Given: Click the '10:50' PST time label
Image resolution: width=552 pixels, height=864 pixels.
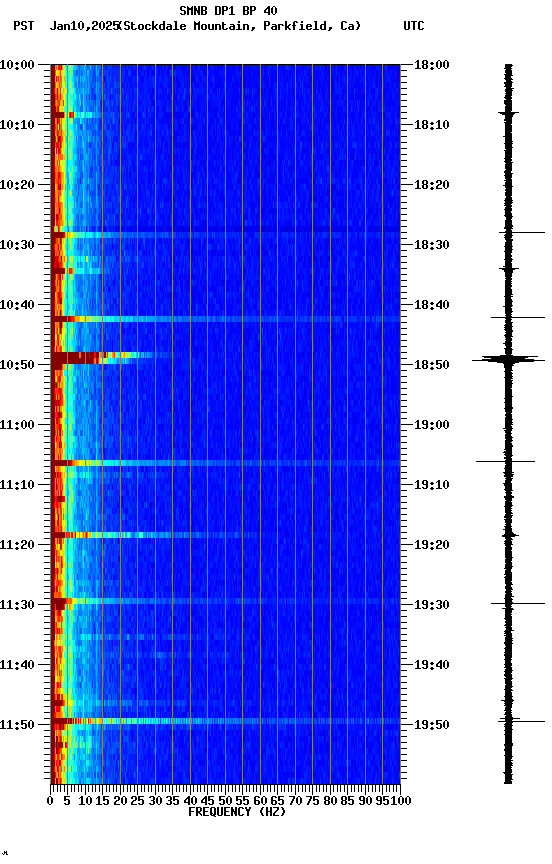Looking at the screenshot, I should [17, 365].
